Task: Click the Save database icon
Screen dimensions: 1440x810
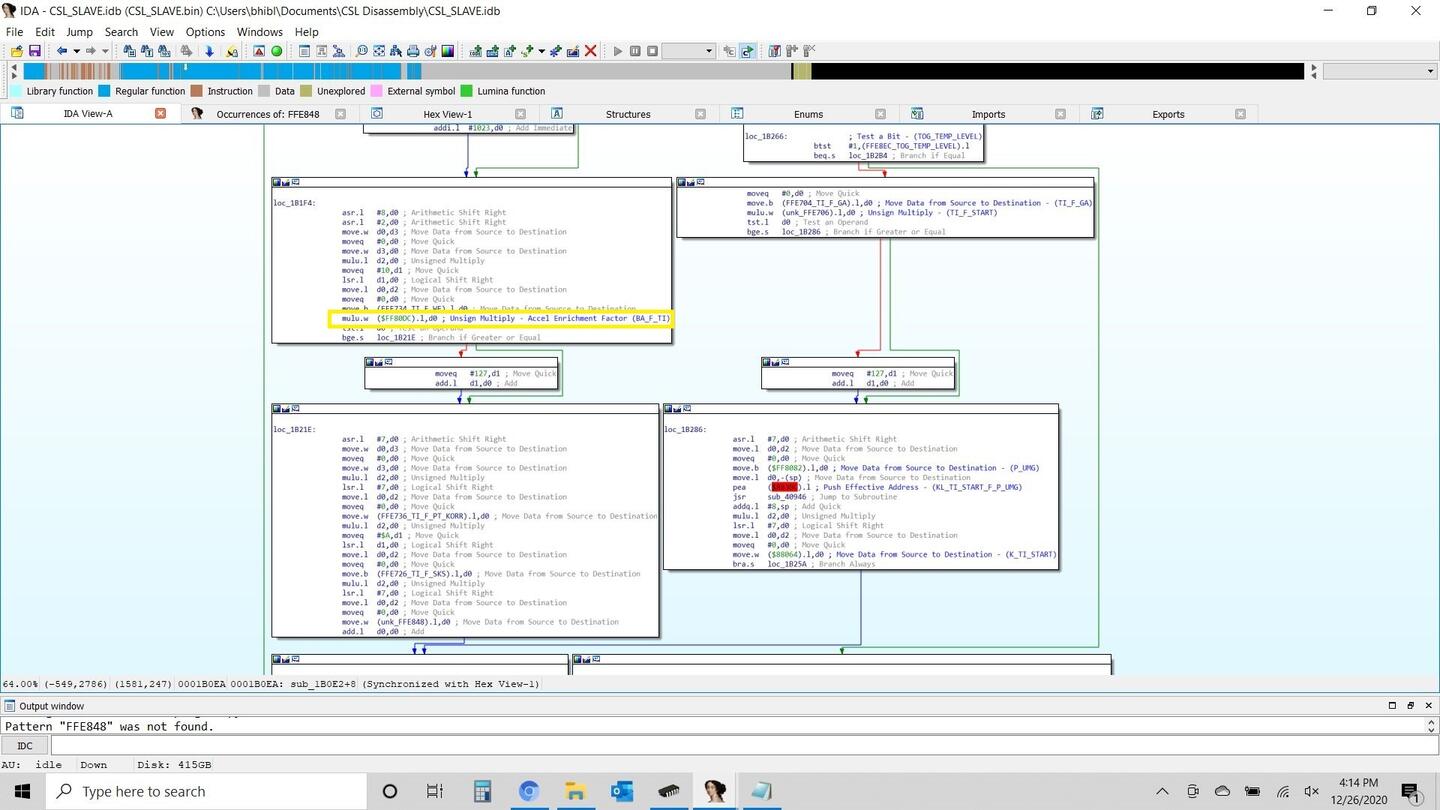Action: click(35, 51)
